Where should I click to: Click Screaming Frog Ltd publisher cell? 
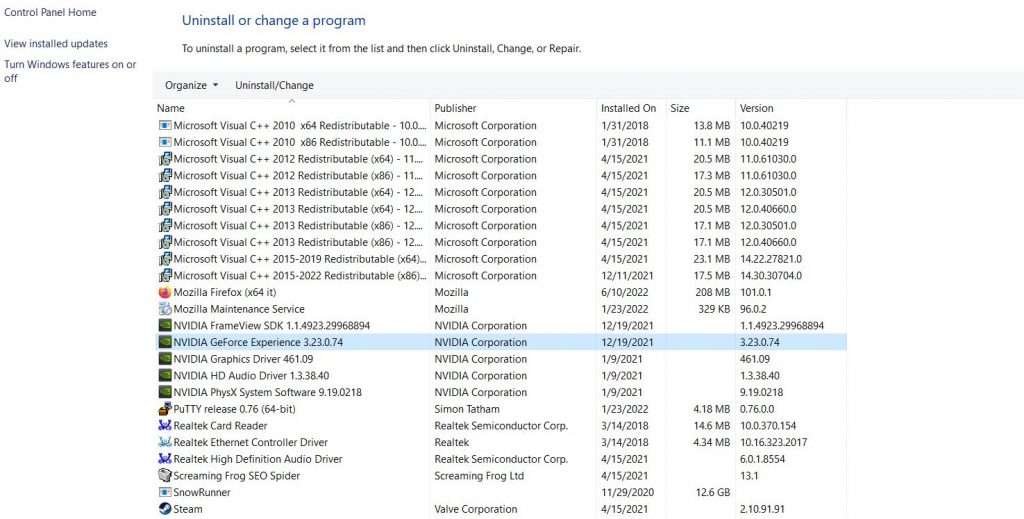coord(479,476)
